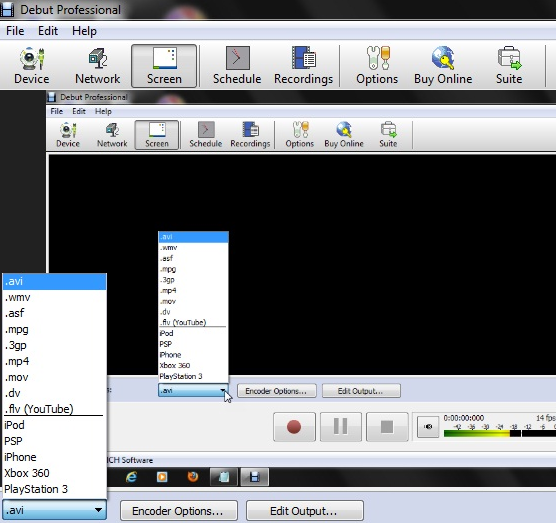Image resolution: width=556 pixels, height=523 pixels.
Task: Click the small Encoder Options... button
Action: tap(277, 391)
